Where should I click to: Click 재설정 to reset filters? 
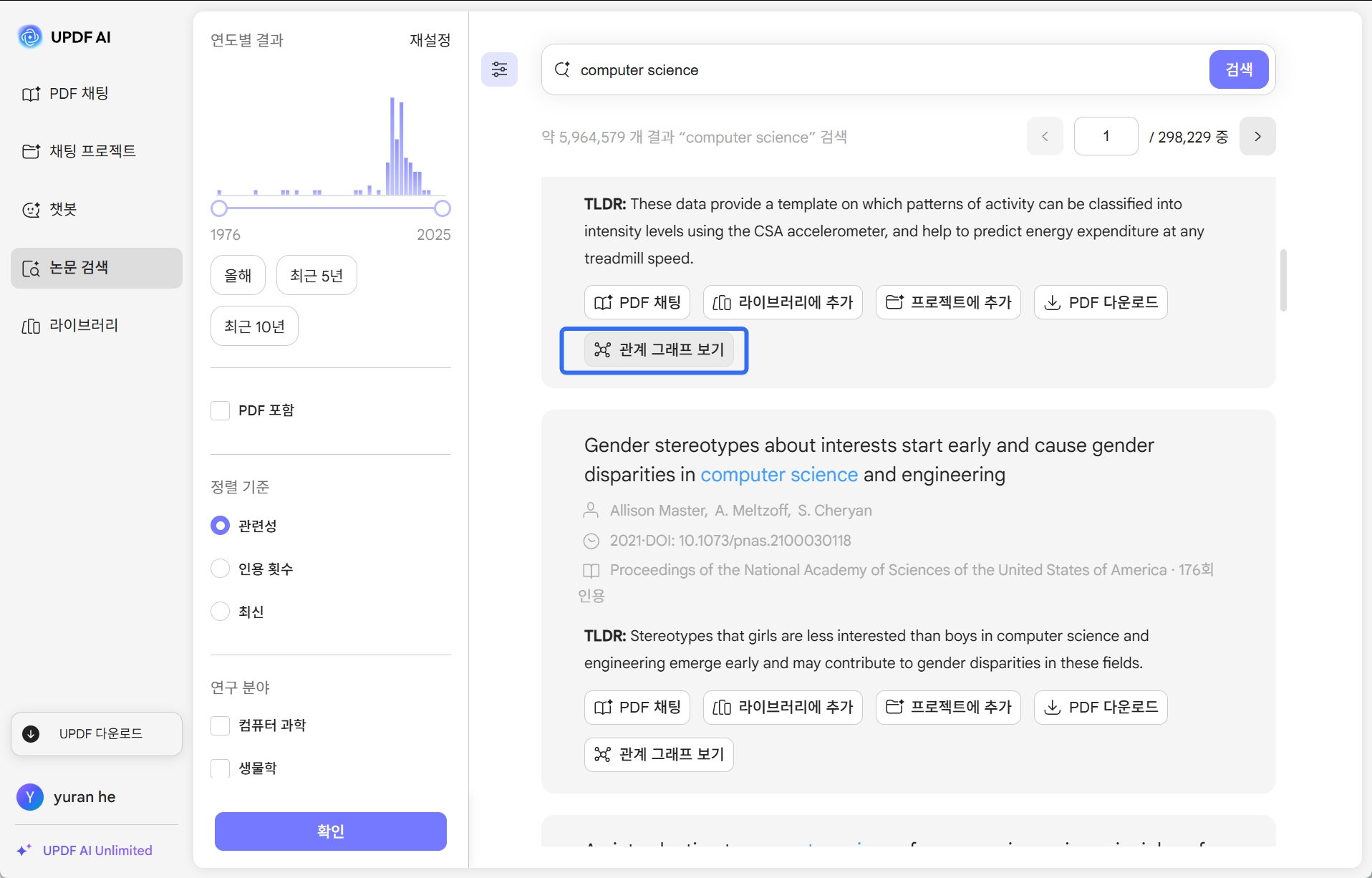(430, 40)
